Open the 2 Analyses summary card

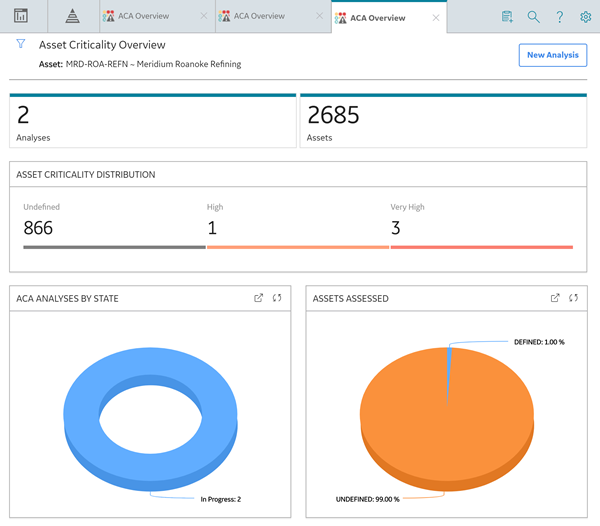tap(153, 121)
